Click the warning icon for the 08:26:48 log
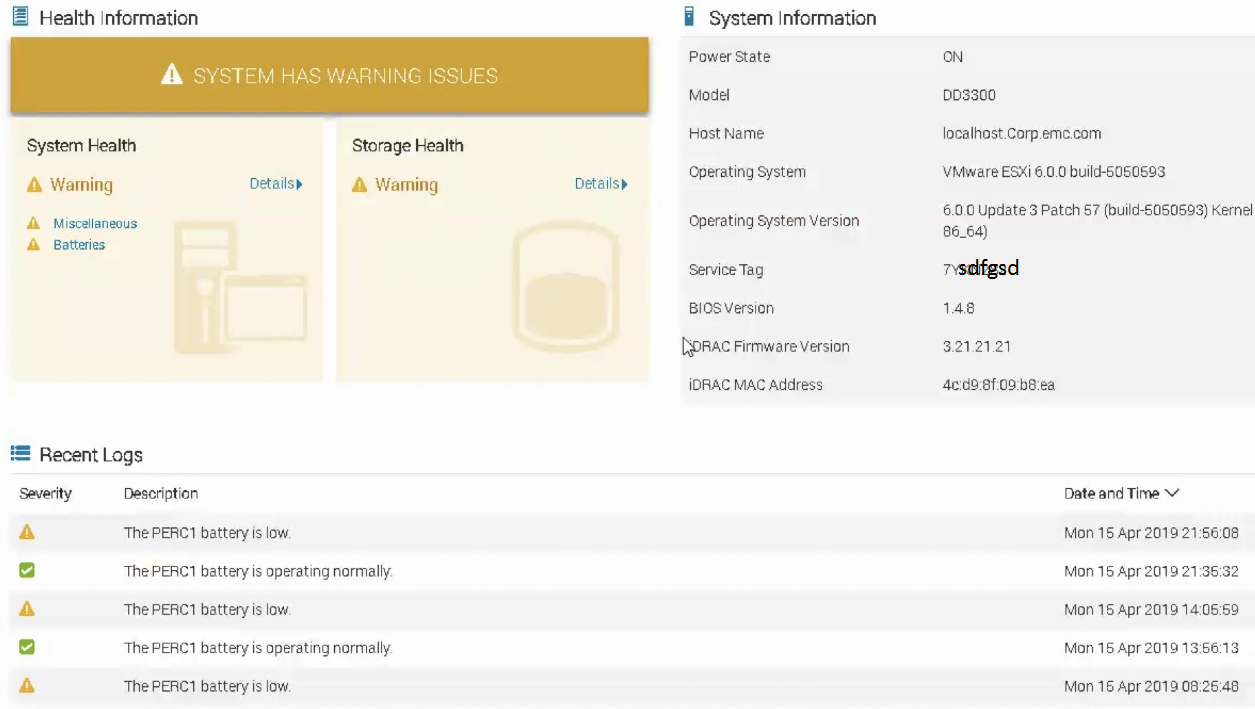1255x709 pixels. pyautogui.click(x=27, y=685)
